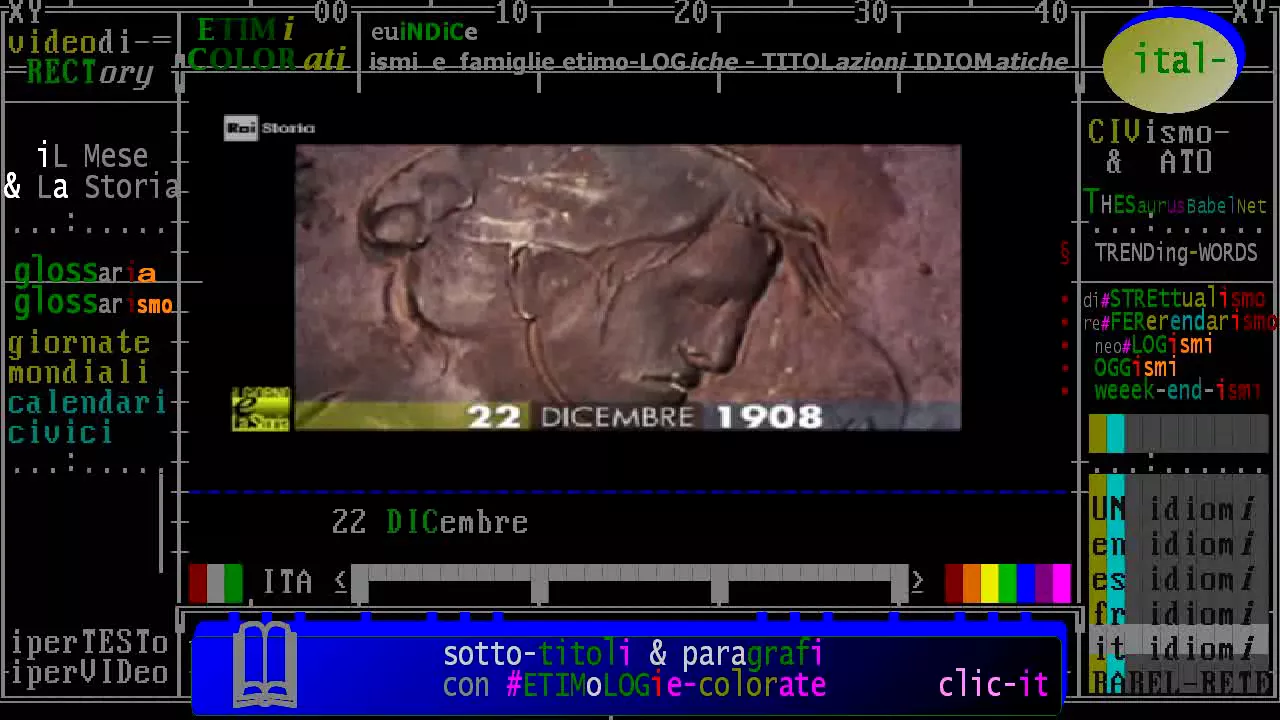This screenshot has width=1280, height=720.
Task: Click the 'clic-it' button in the blue banner
Action: click(993, 684)
